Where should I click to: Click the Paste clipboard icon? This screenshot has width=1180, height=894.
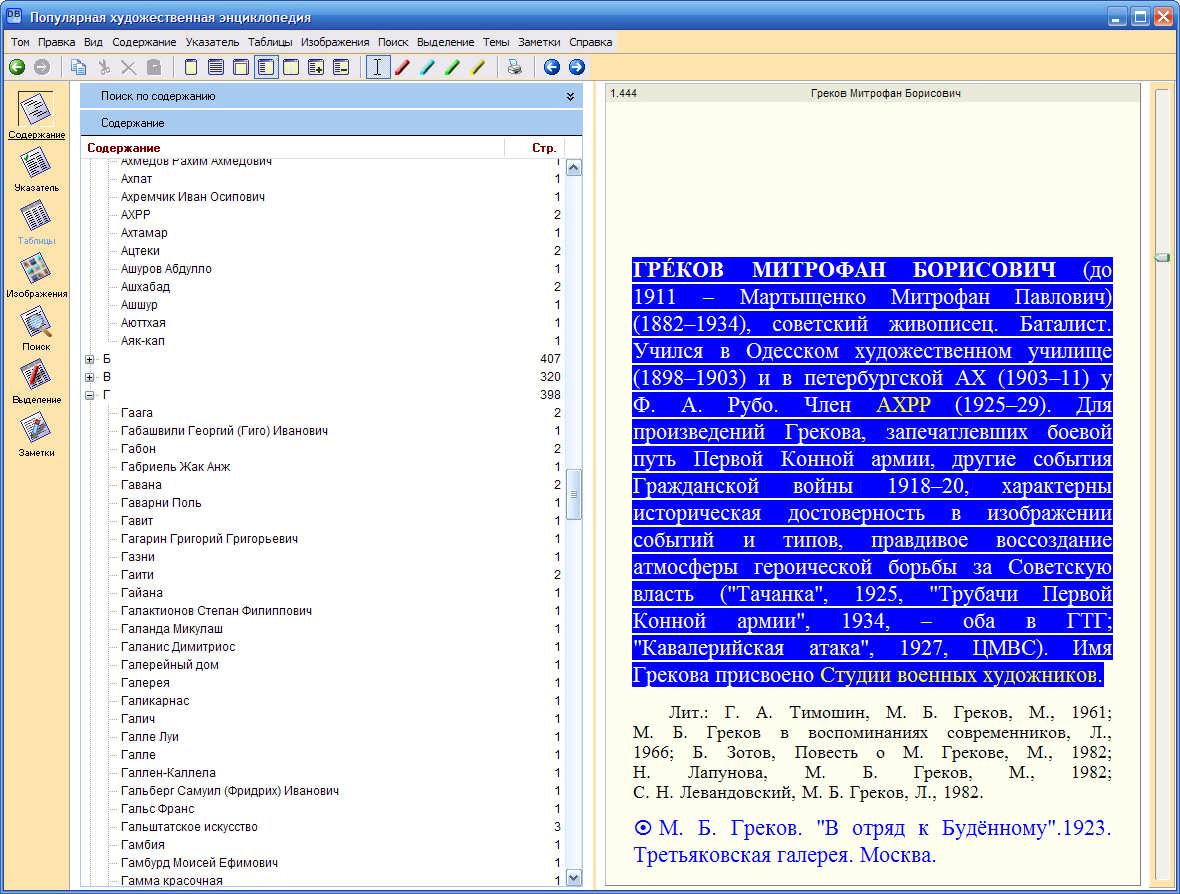pos(154,67)
